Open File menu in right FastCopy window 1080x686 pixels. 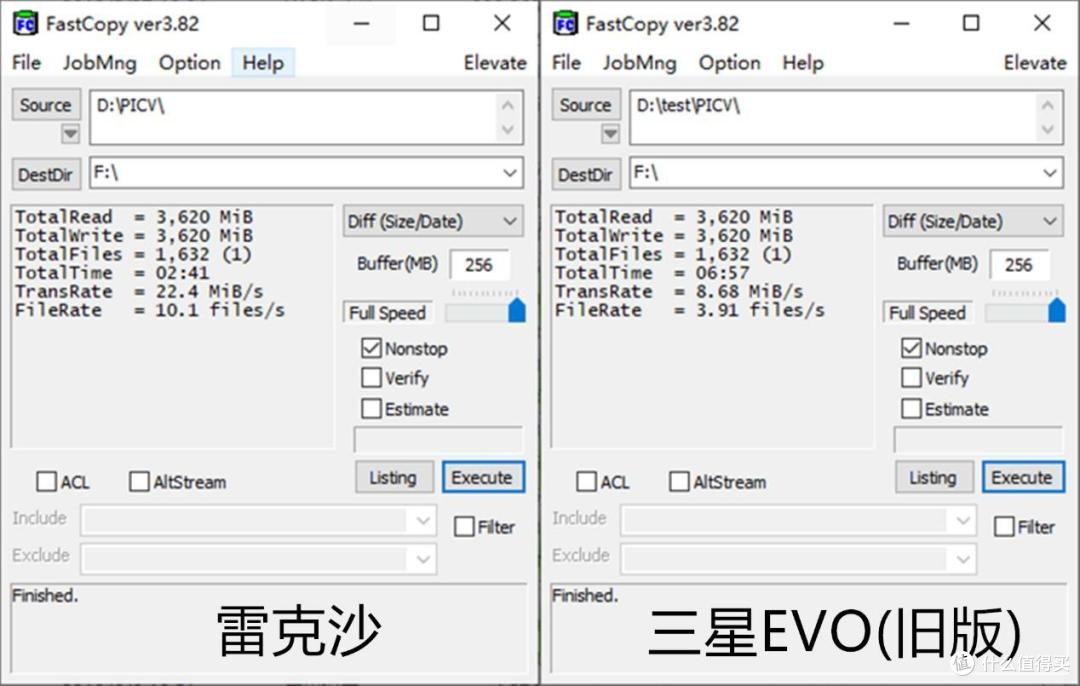coord(566,63)
